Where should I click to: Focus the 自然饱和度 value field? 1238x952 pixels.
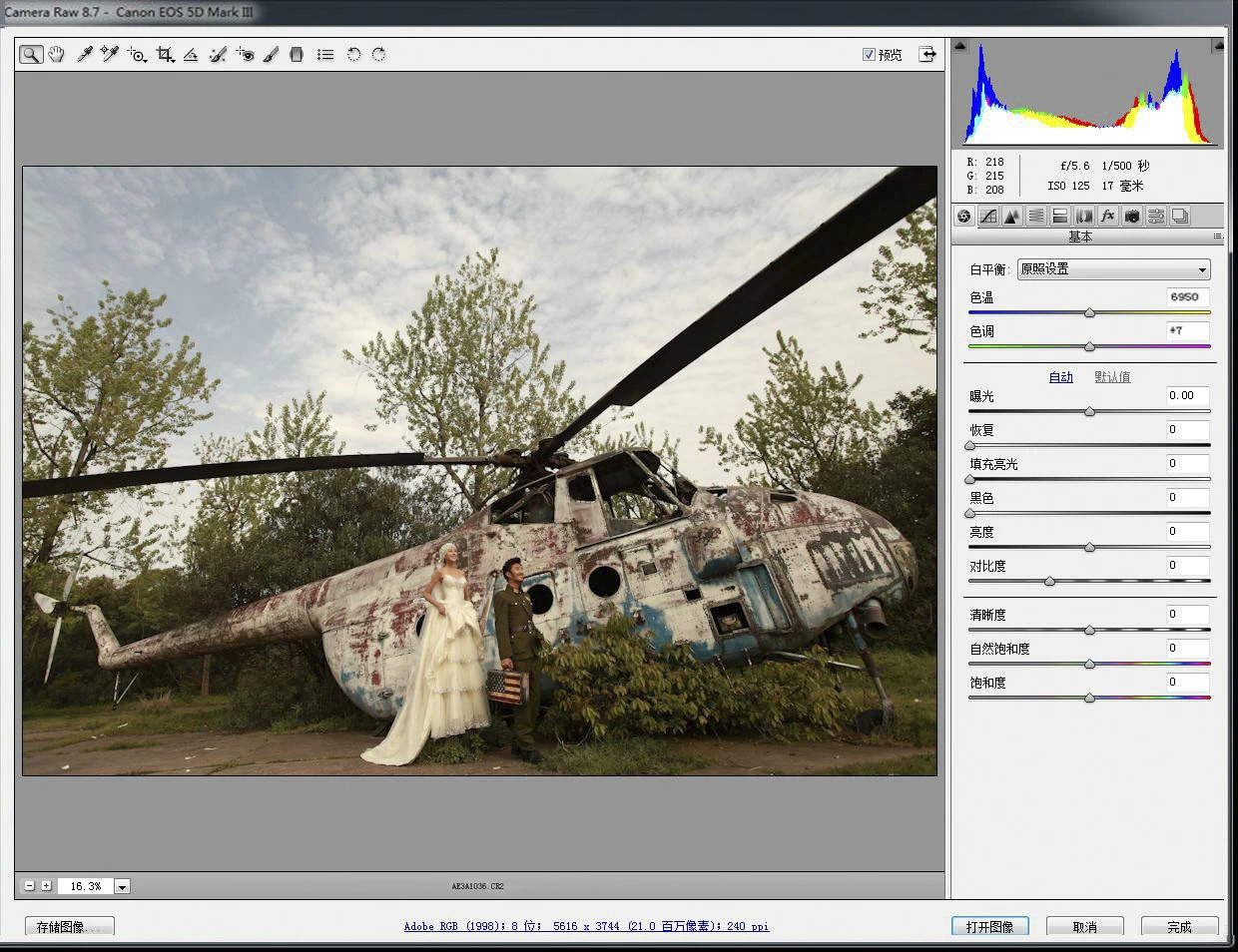(x=1187, y=648)
